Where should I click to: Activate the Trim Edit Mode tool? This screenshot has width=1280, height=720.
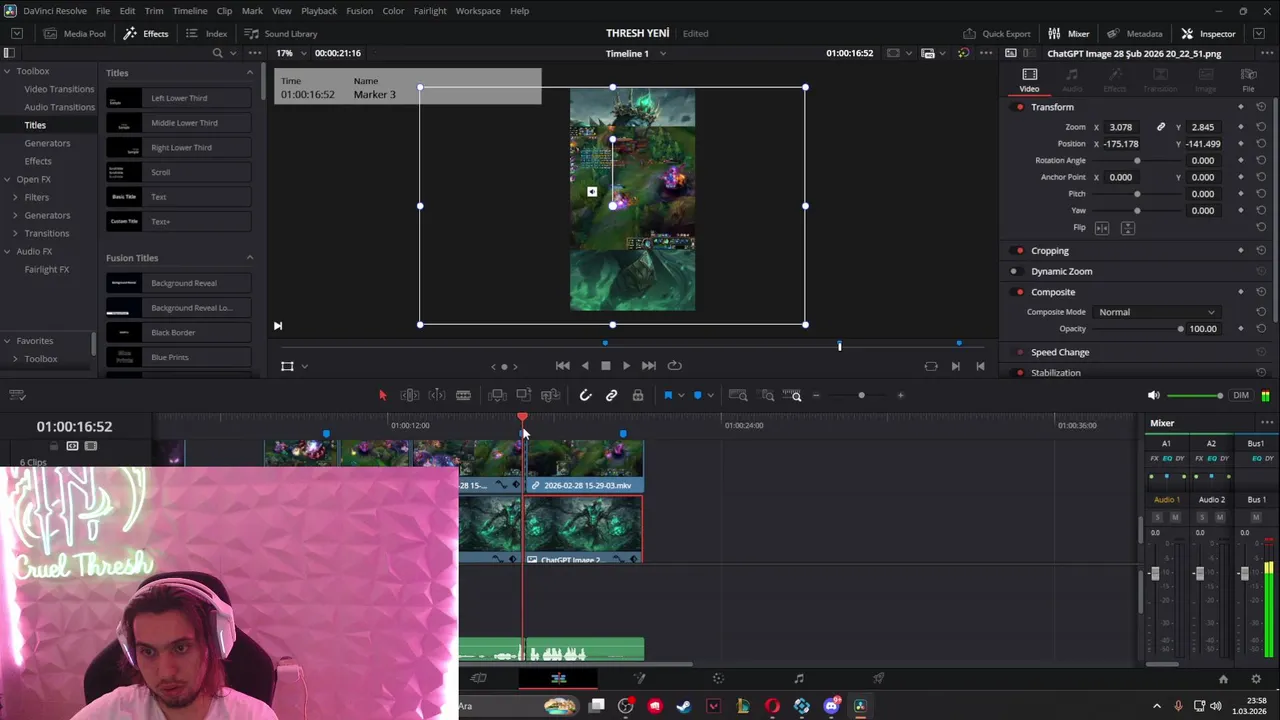(x=409, y=395)
